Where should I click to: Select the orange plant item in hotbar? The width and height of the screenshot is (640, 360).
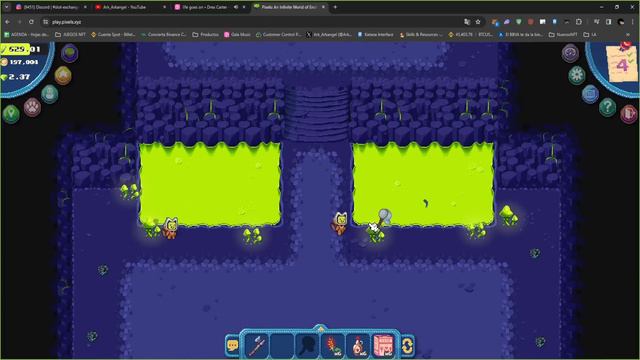click(x=333, y=345)
